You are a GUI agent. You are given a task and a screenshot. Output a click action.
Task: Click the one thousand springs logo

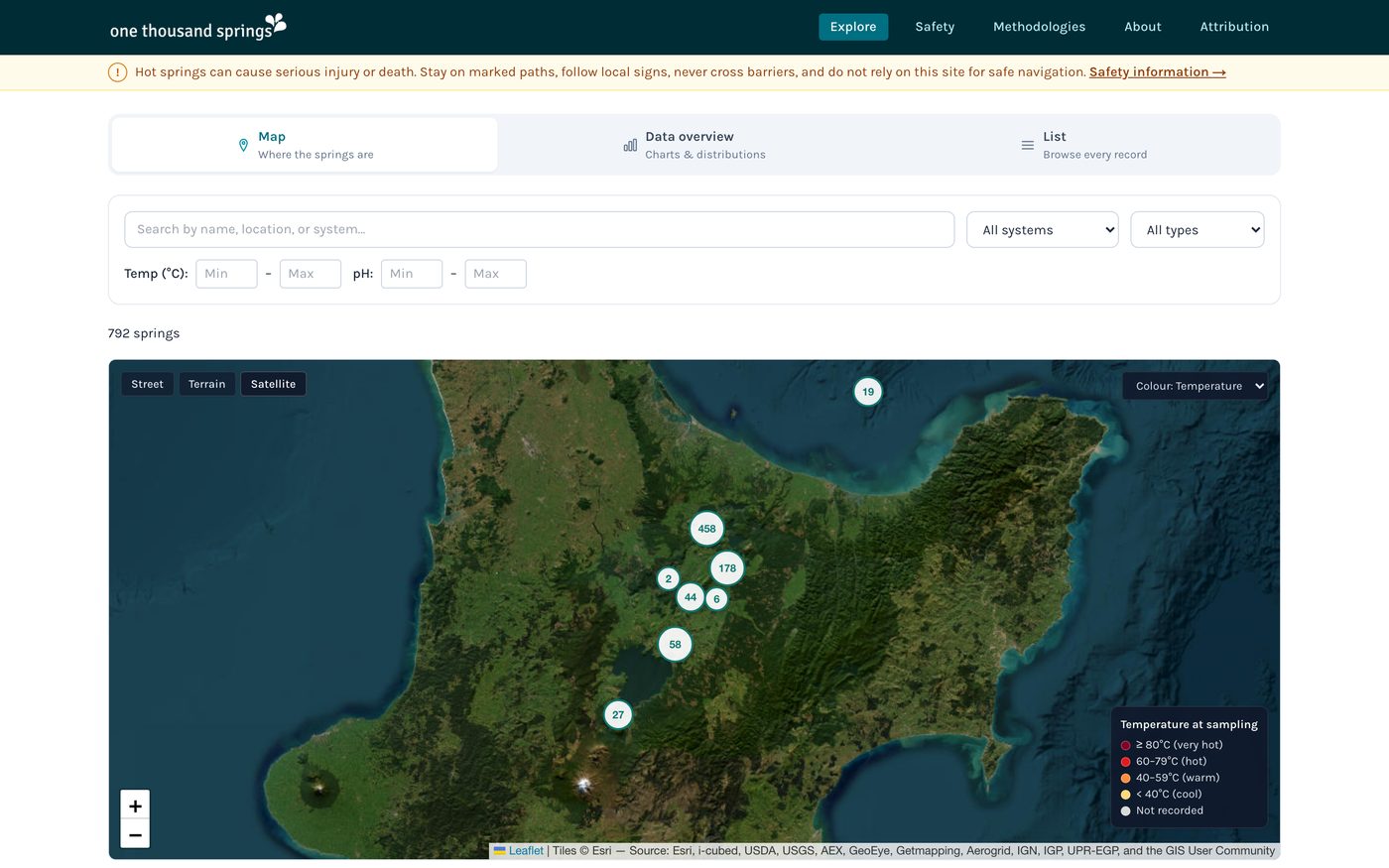tap(197, 27)
